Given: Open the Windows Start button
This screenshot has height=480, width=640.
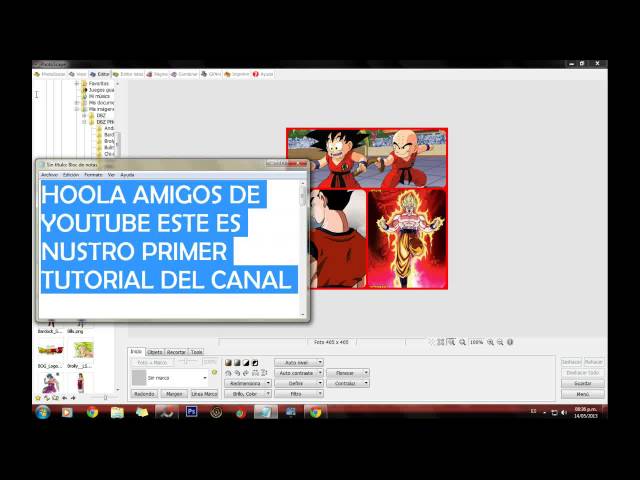Looking at the screenshot, I should (x=43, y=412).
